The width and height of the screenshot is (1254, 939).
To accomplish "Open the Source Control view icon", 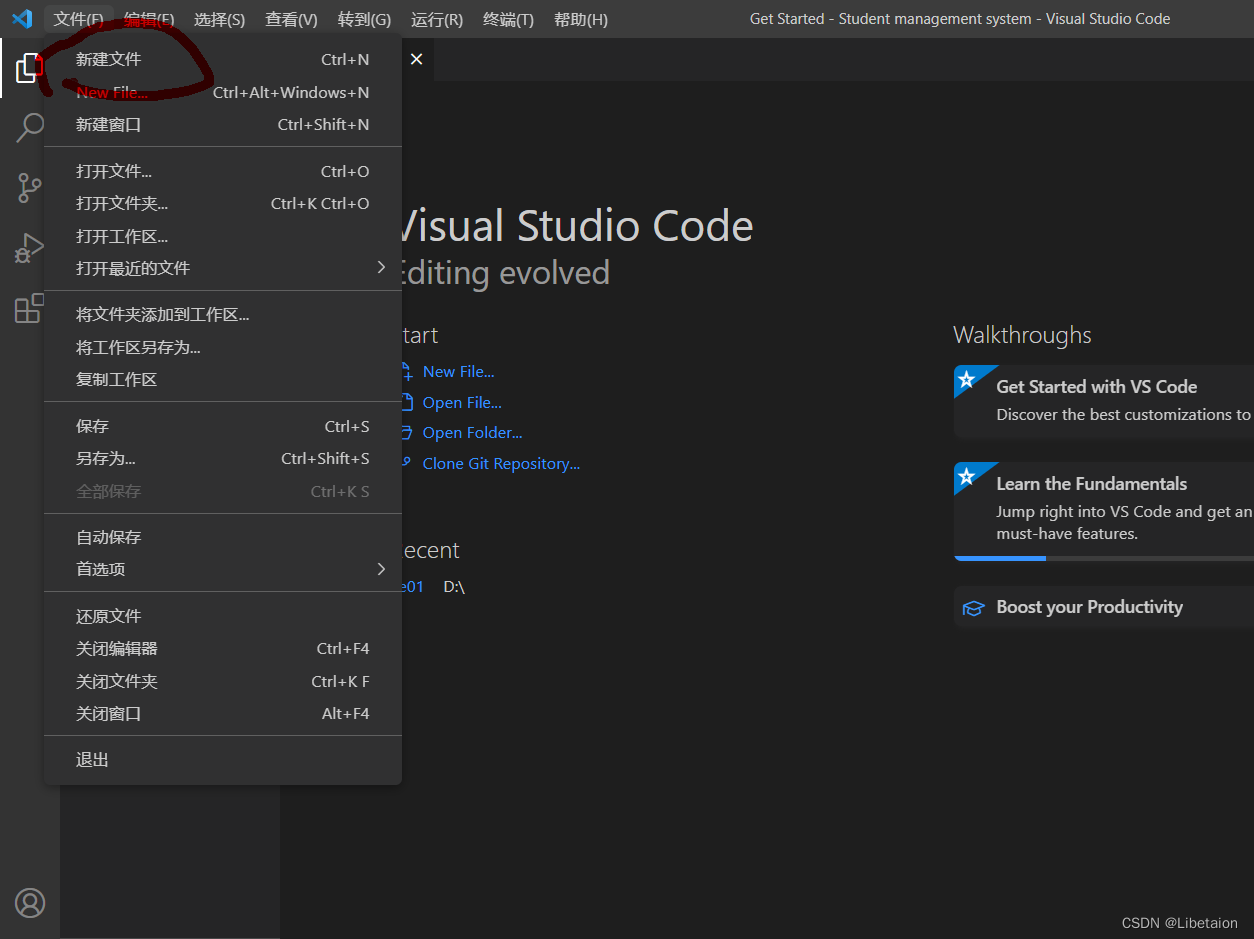I will pos(29,188).
